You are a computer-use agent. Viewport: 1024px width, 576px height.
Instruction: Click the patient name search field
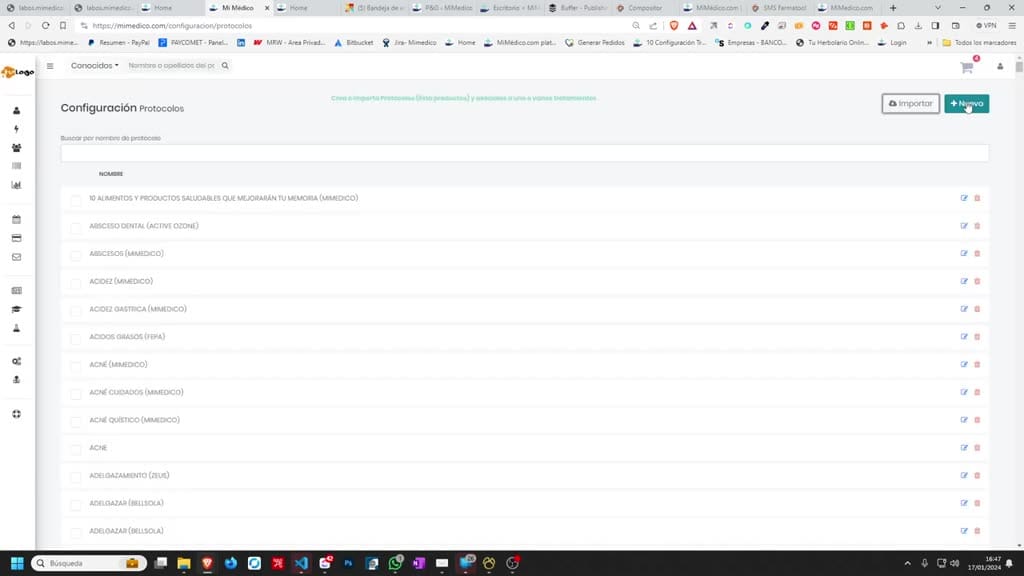tap(172, 65)
